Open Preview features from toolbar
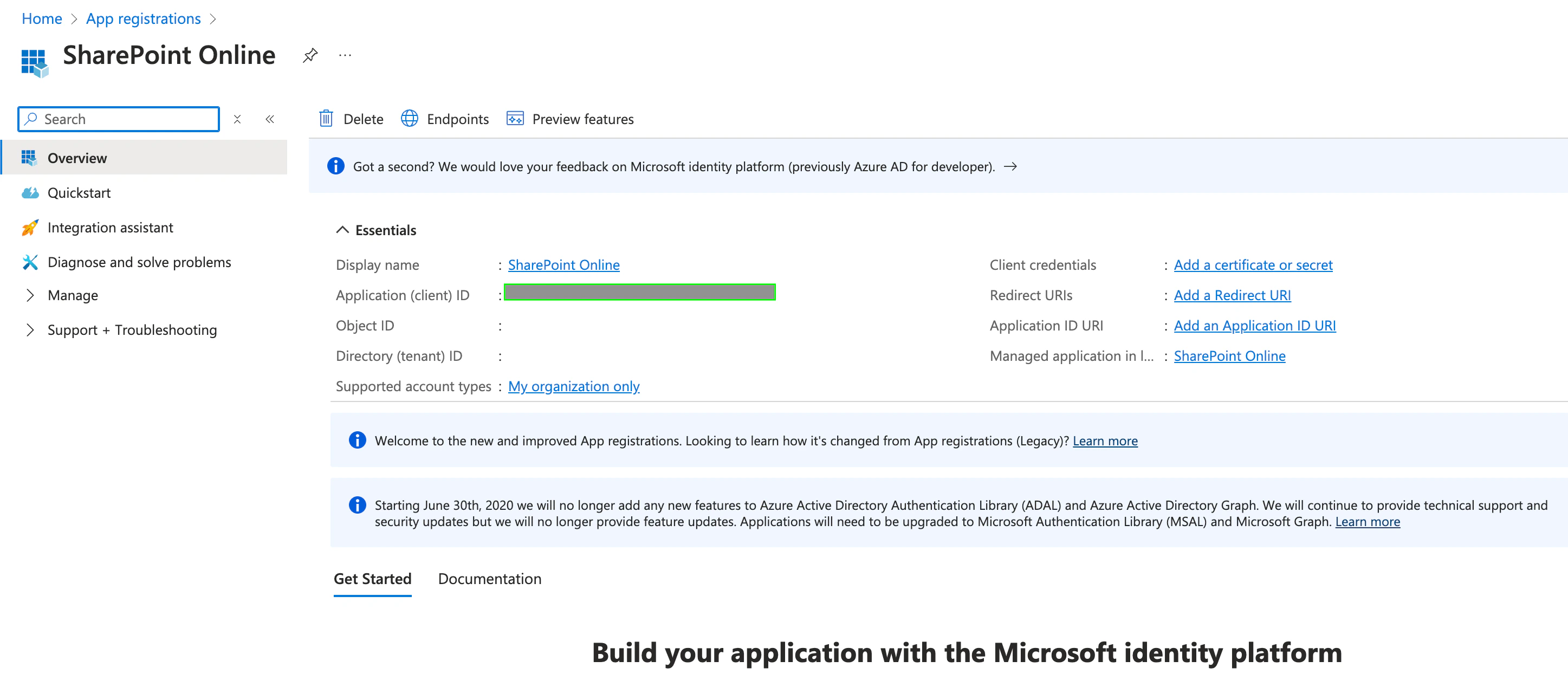 [571, 119]
